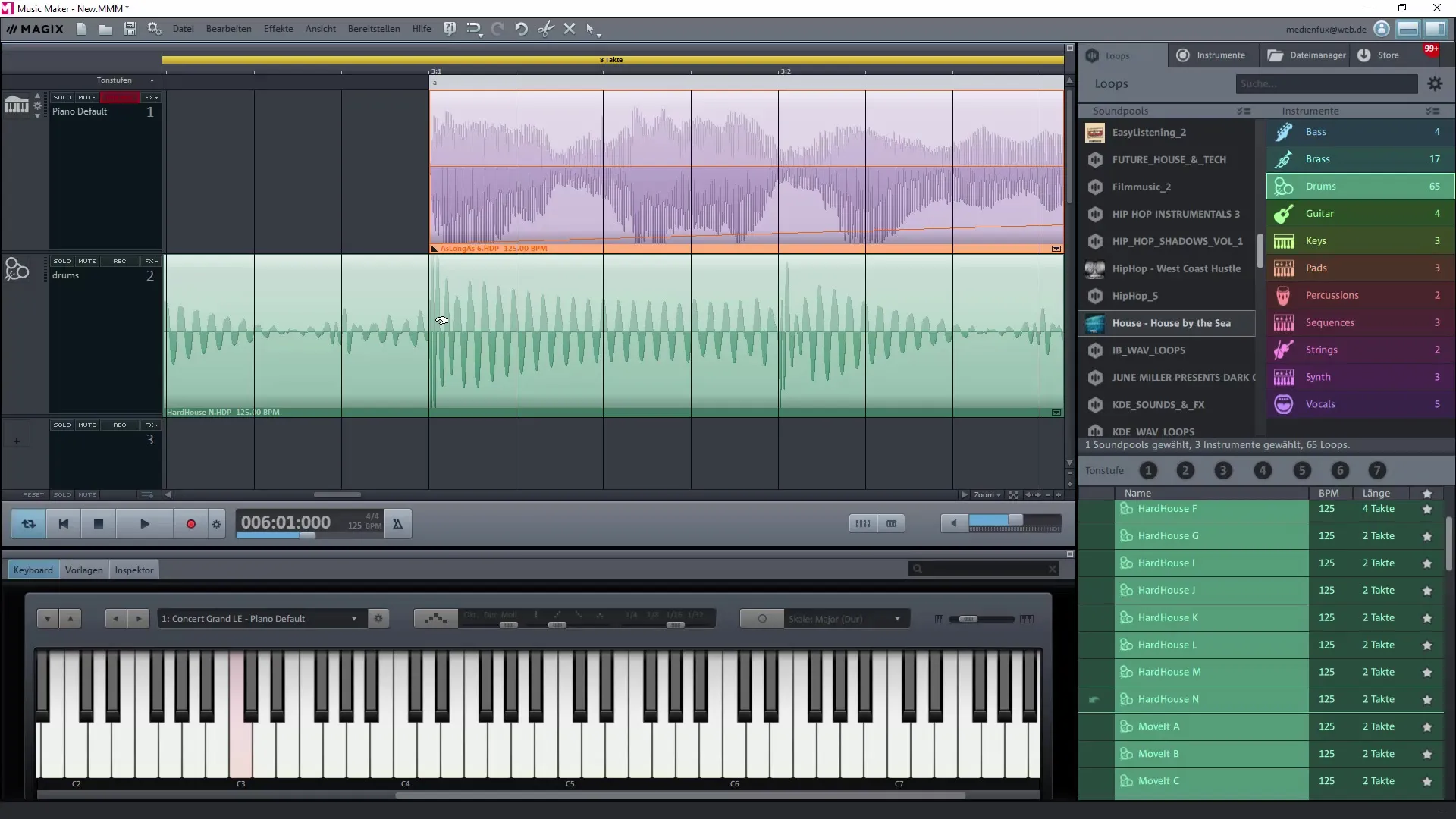The height and width of the screenshot is (819, 1456).
Task: Expand HardHouse N clip menu arrow
Action: pos(1056,413)
